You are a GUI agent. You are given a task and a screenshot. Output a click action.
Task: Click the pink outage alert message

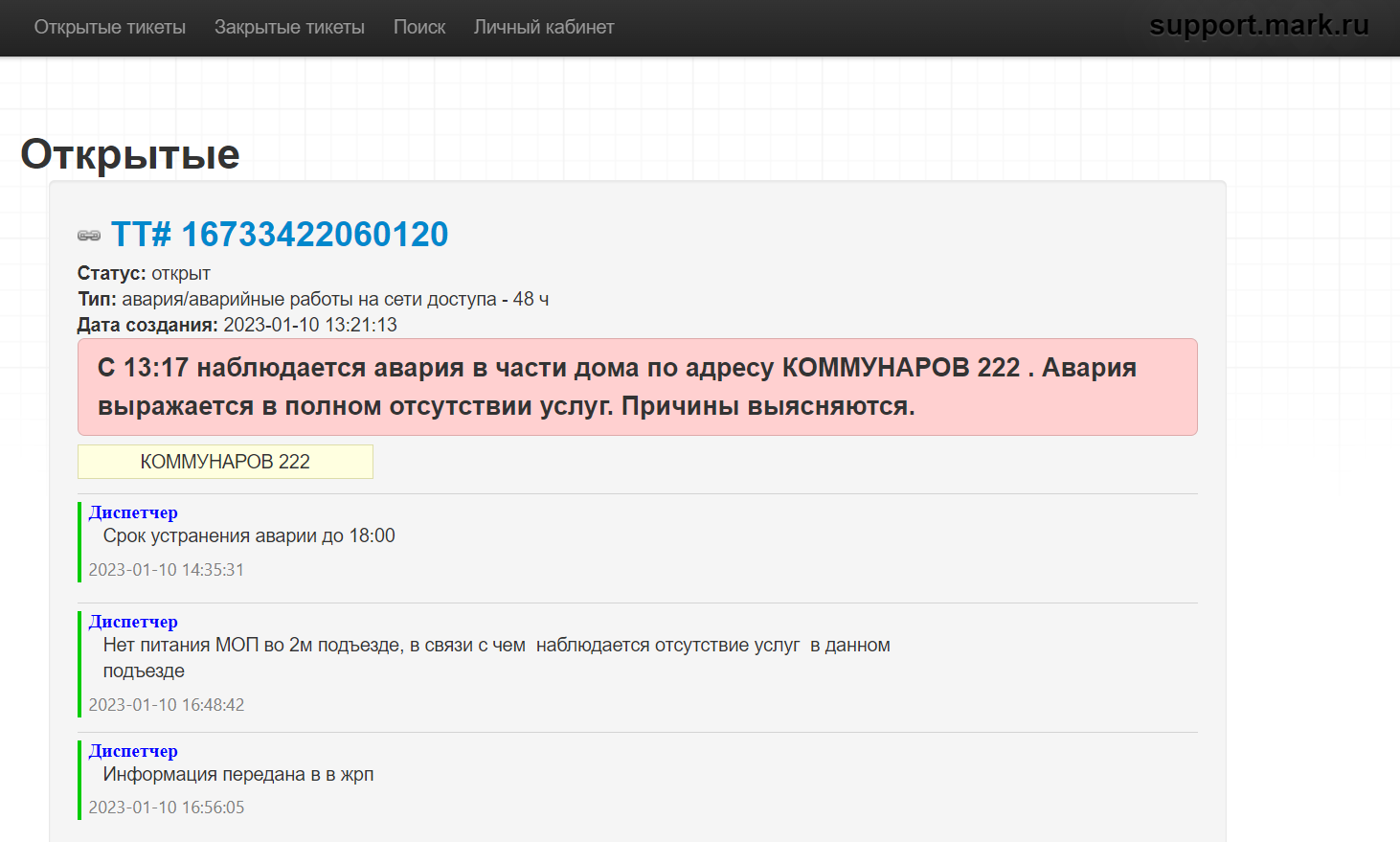pos(638,387)
